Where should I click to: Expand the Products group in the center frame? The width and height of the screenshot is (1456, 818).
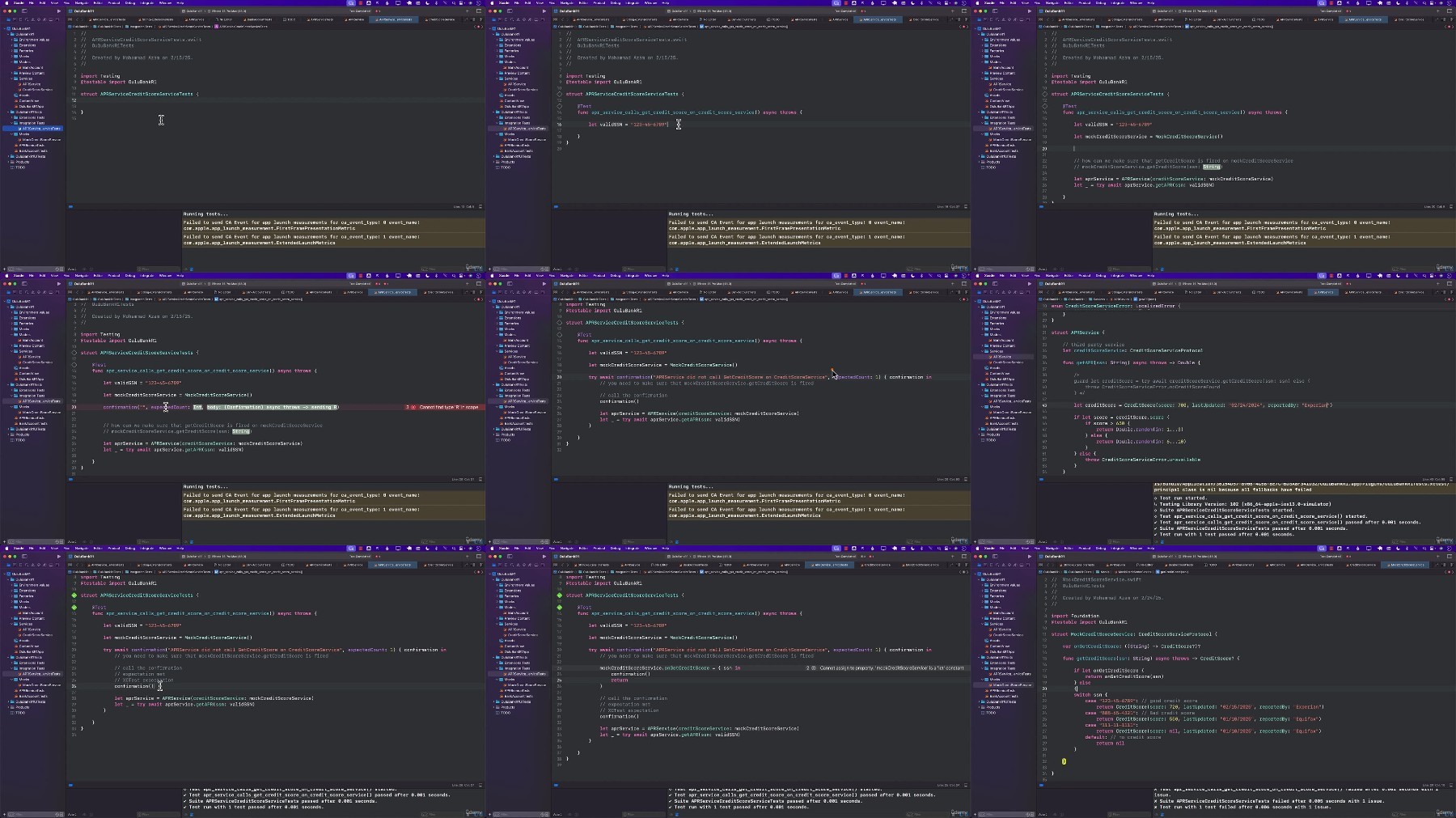[x=494, y=434]
